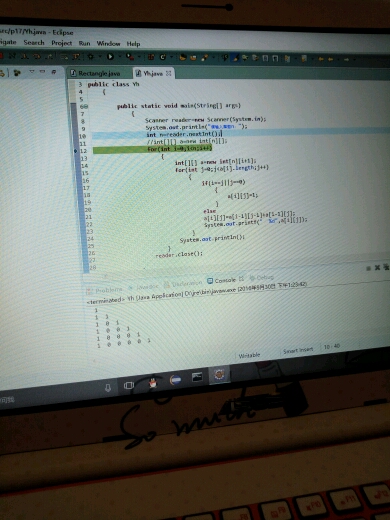The height and width of the screenshot is (520, 390).
Task: Click the highlighted 'for(int i=0;i<n;i++)' line
Action: [179, 149]
